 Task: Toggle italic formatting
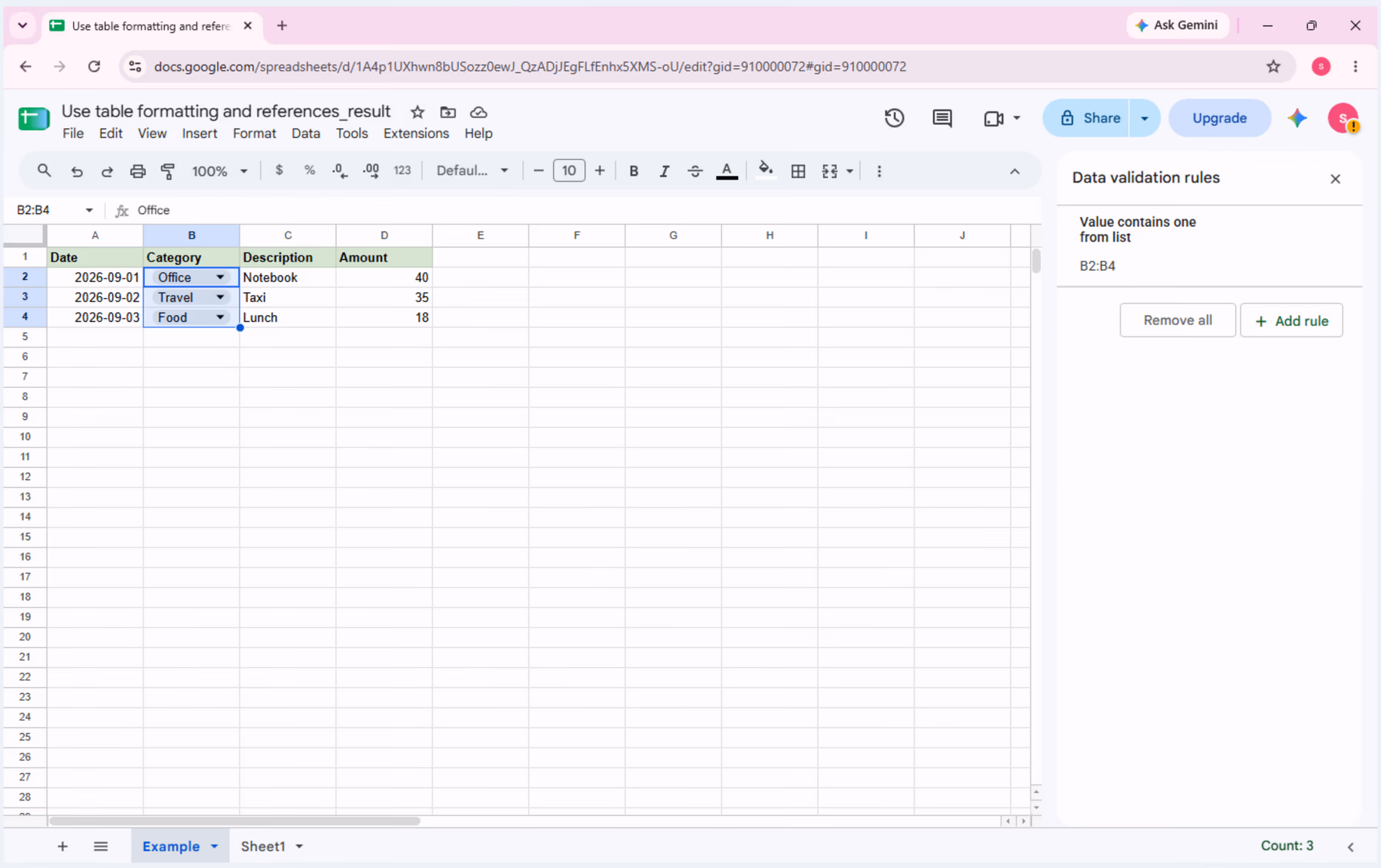[x=664, y=171]
